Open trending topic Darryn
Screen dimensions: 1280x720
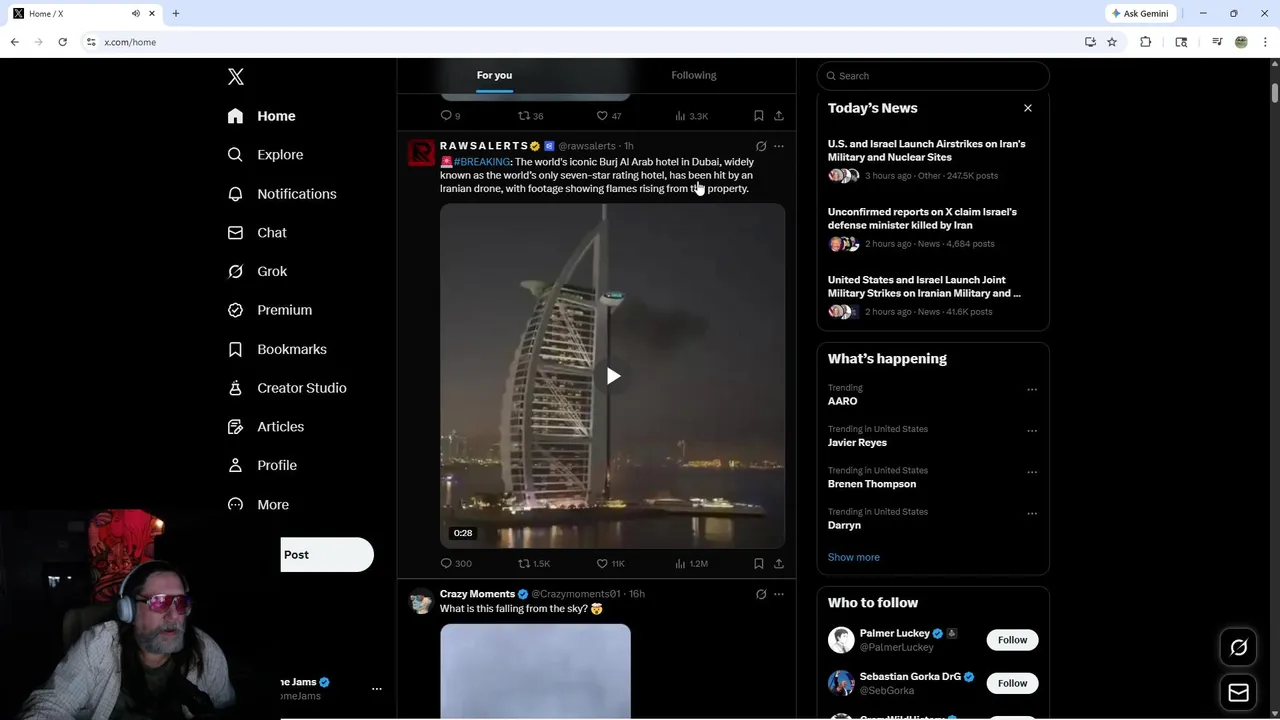844,525
